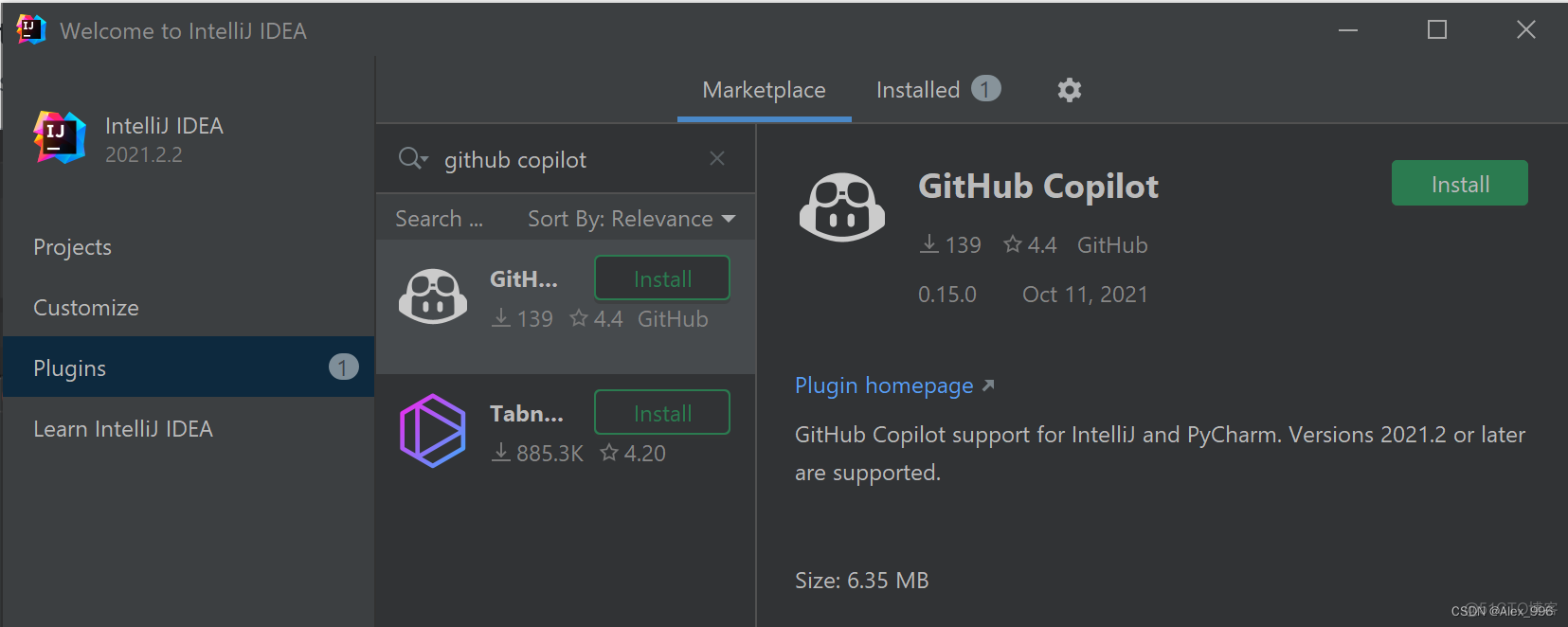Click the download count icon in details pane
Image resolution: width=1568 pixels, height=627 pixels.
pos(929,244)
